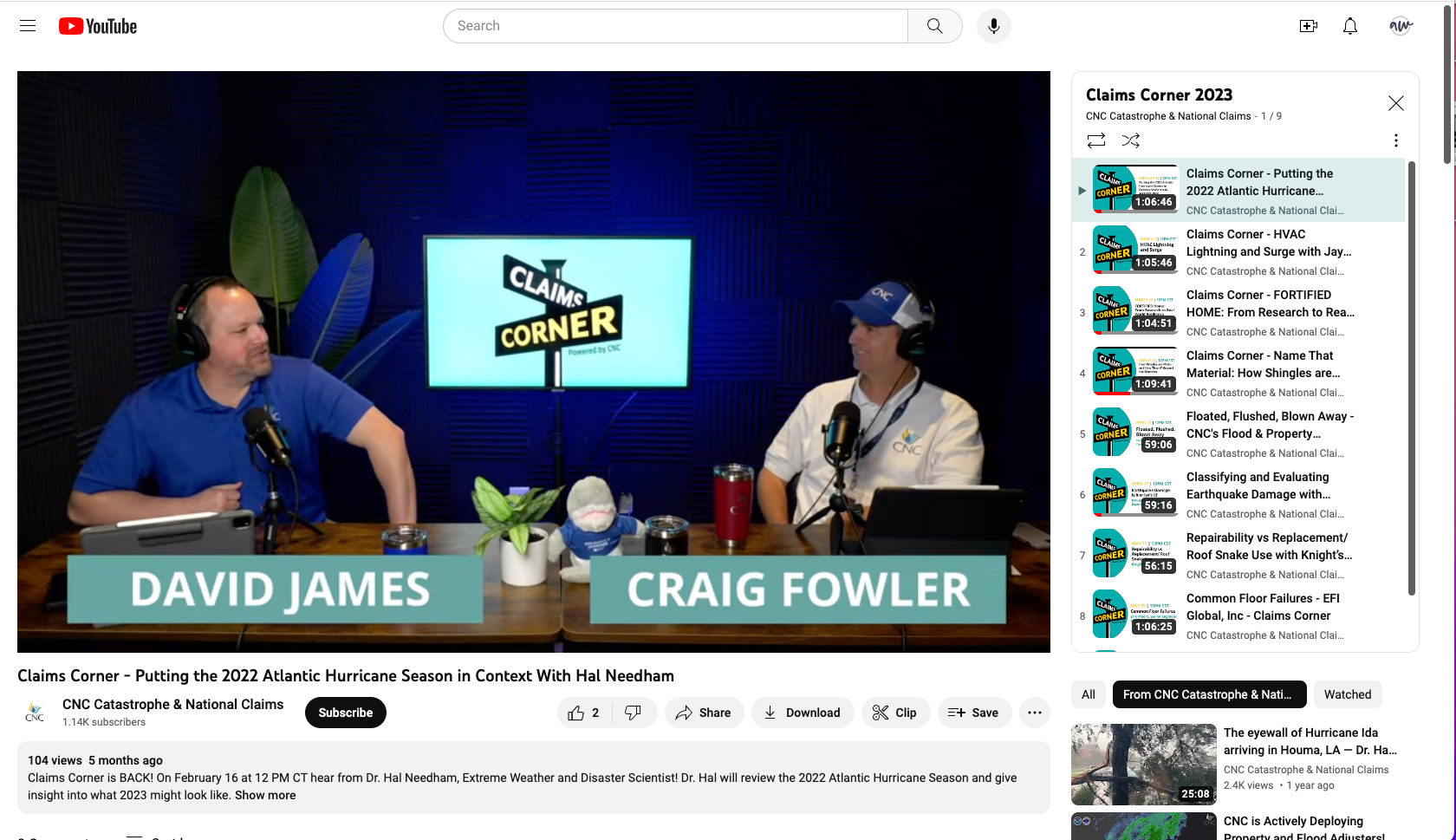Open the notifications bell
The width and height of the screenshot is (1456, 840).
tap(1349, 26)
